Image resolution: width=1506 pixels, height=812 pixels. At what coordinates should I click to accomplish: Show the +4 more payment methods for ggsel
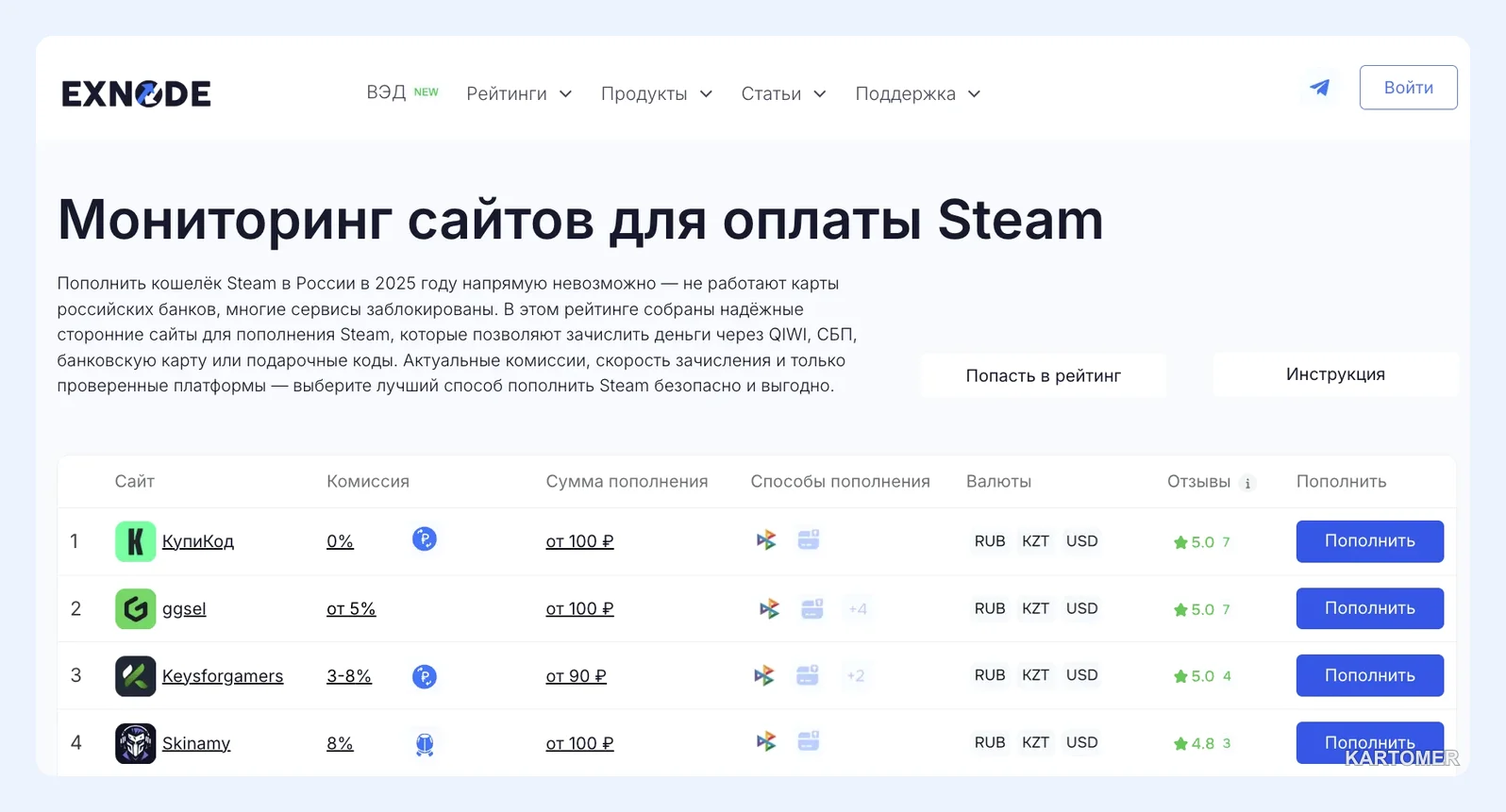[x=858, y=609]
